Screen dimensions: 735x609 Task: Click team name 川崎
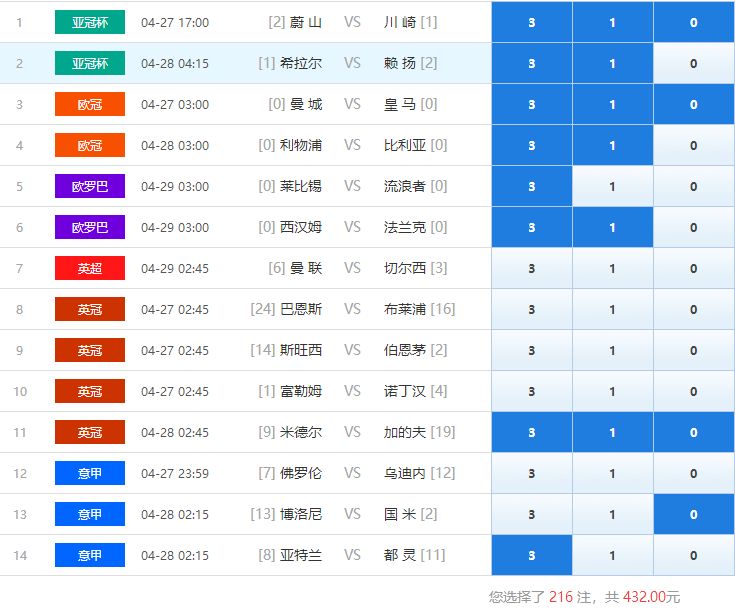click(400, 22)
